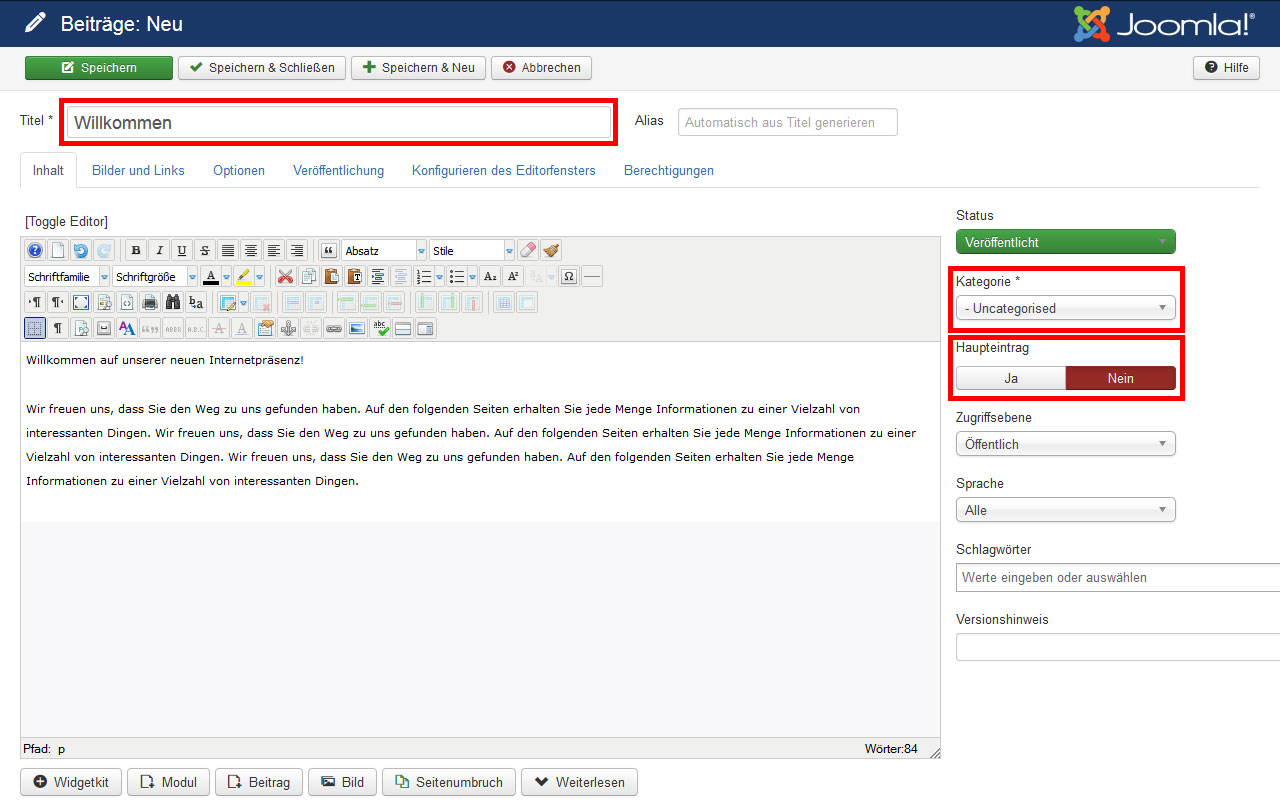
Task: Click the Abbrechen button
Action: (x=541, y=68)
